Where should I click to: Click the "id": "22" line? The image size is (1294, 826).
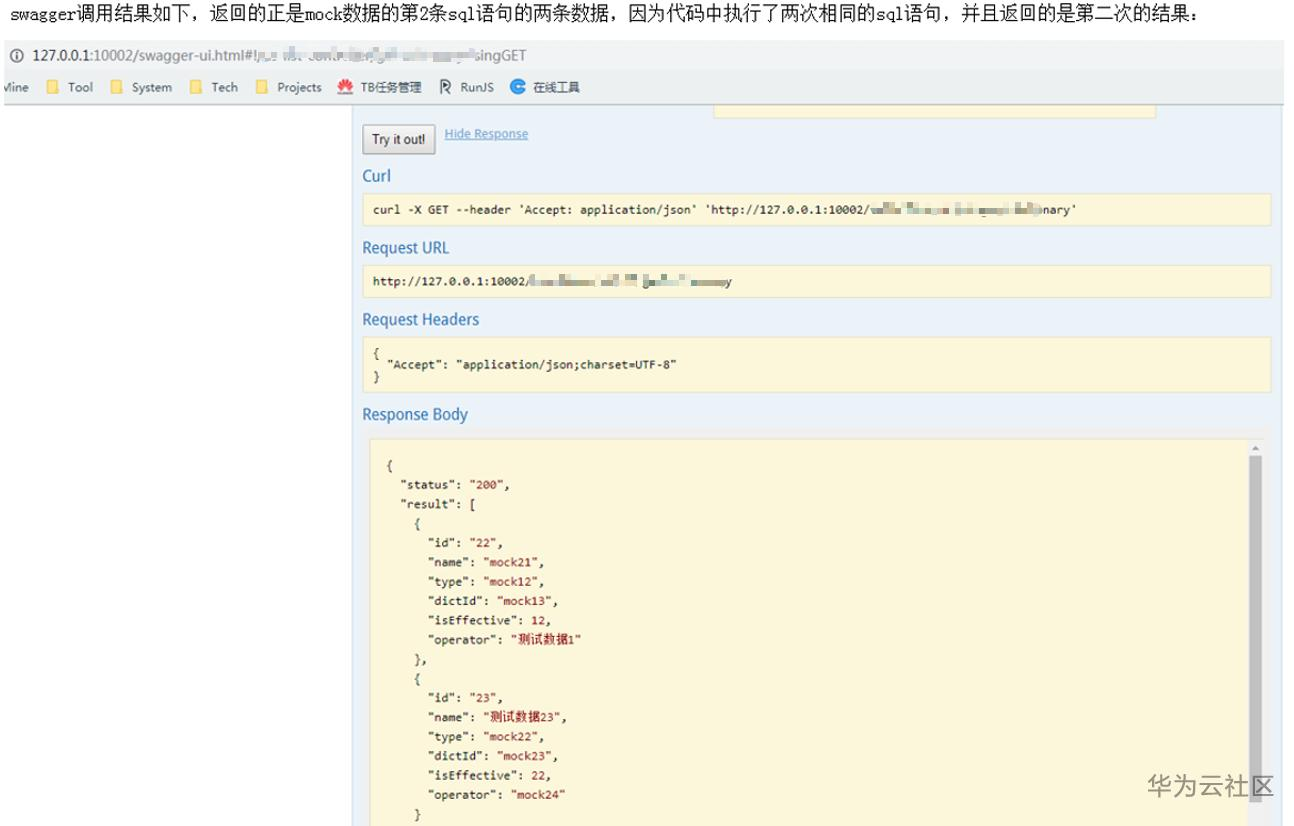tap(465, 543)
